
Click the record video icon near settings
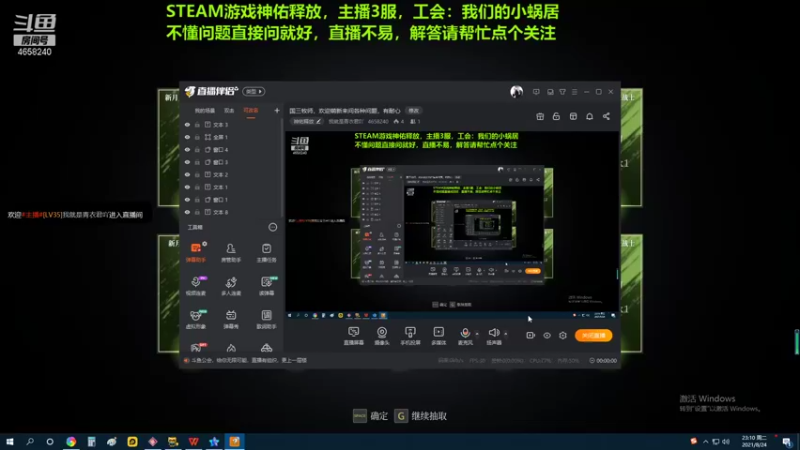pos(531,335)
